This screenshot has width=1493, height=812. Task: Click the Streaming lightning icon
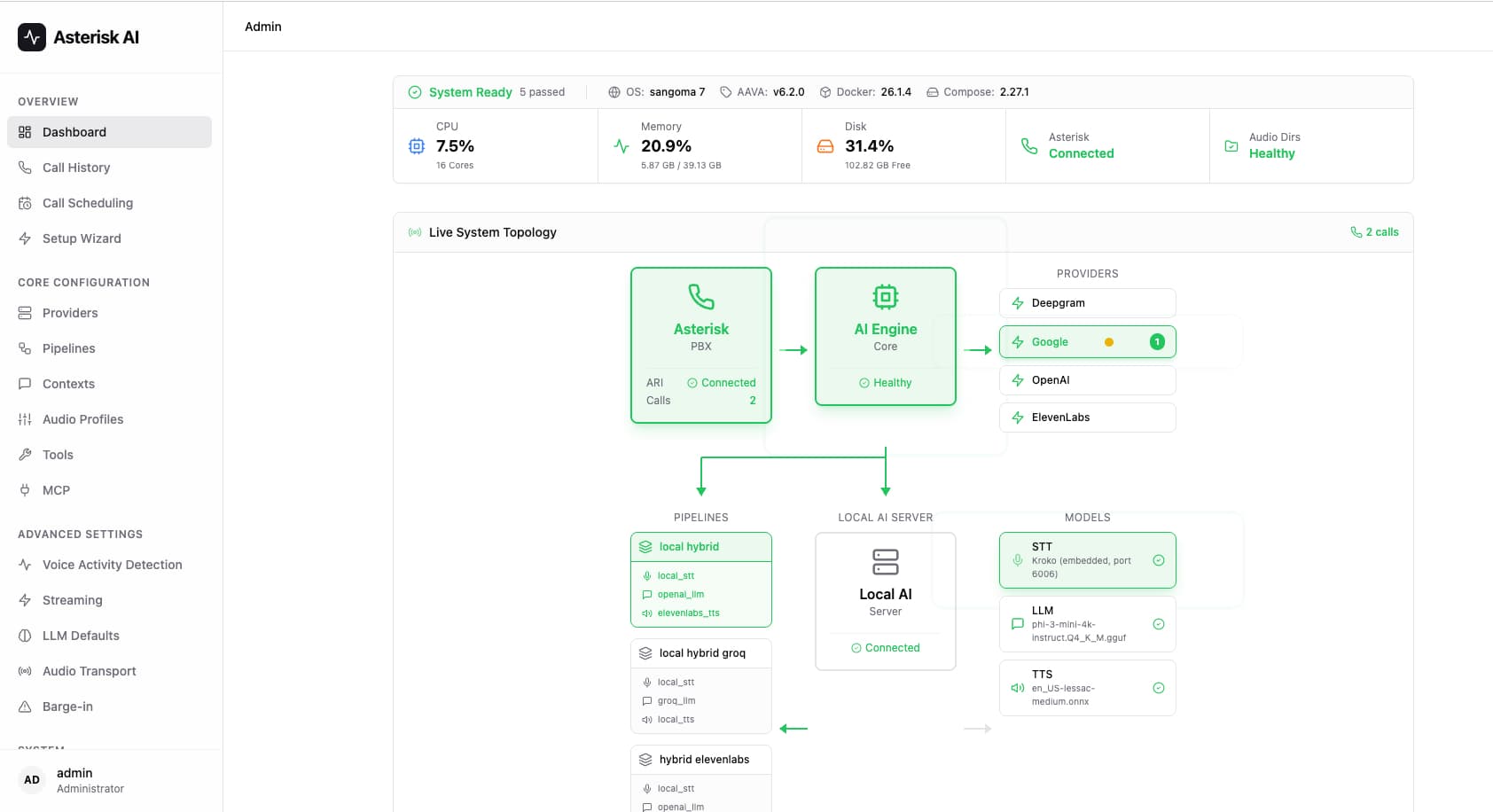click(25, 600)
